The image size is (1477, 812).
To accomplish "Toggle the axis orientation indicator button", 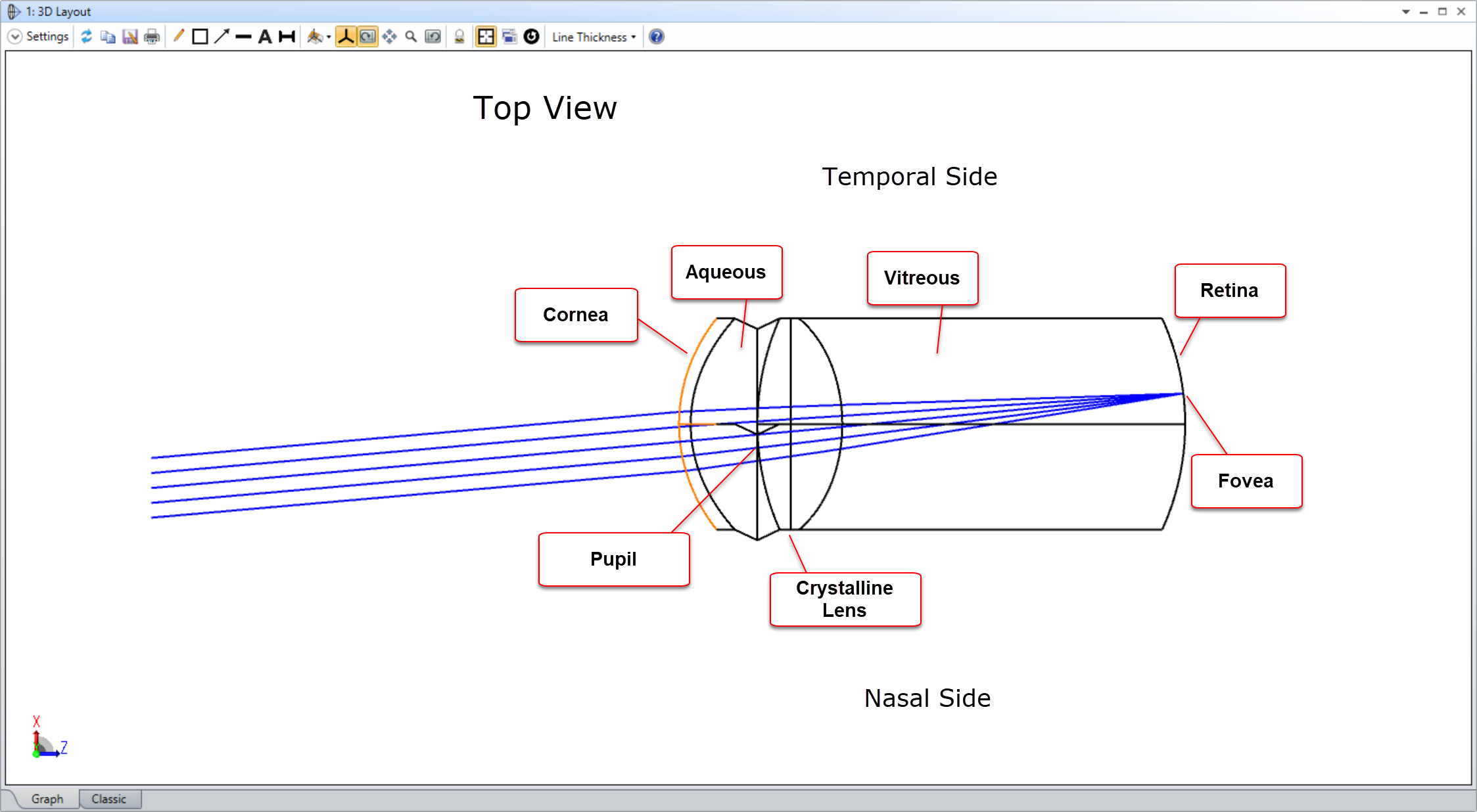I will (346, 37).
